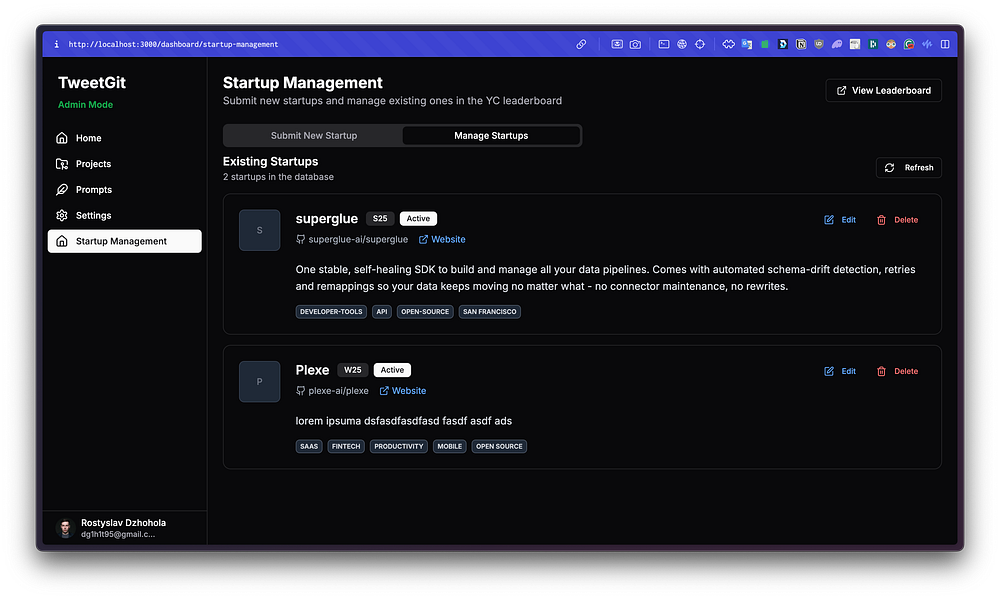Click the Google Translate extension icon

tap(746, 44)
